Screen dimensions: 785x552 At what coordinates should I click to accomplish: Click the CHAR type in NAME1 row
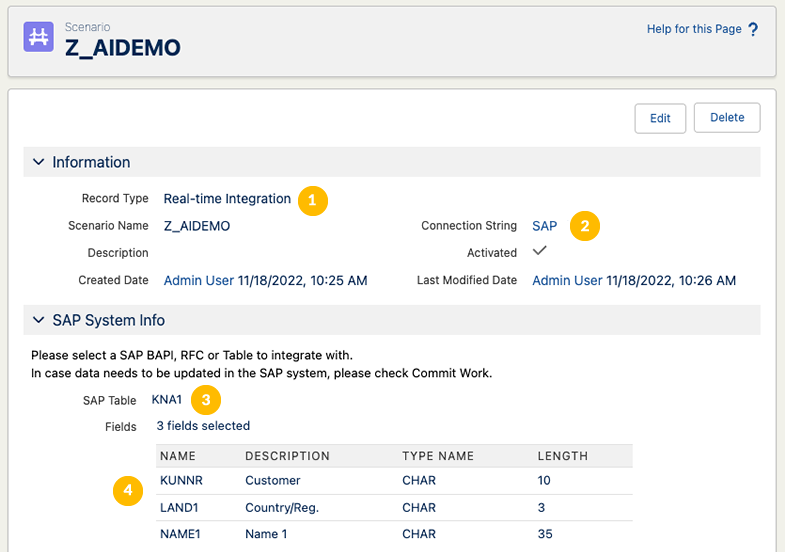click(419, 534)
